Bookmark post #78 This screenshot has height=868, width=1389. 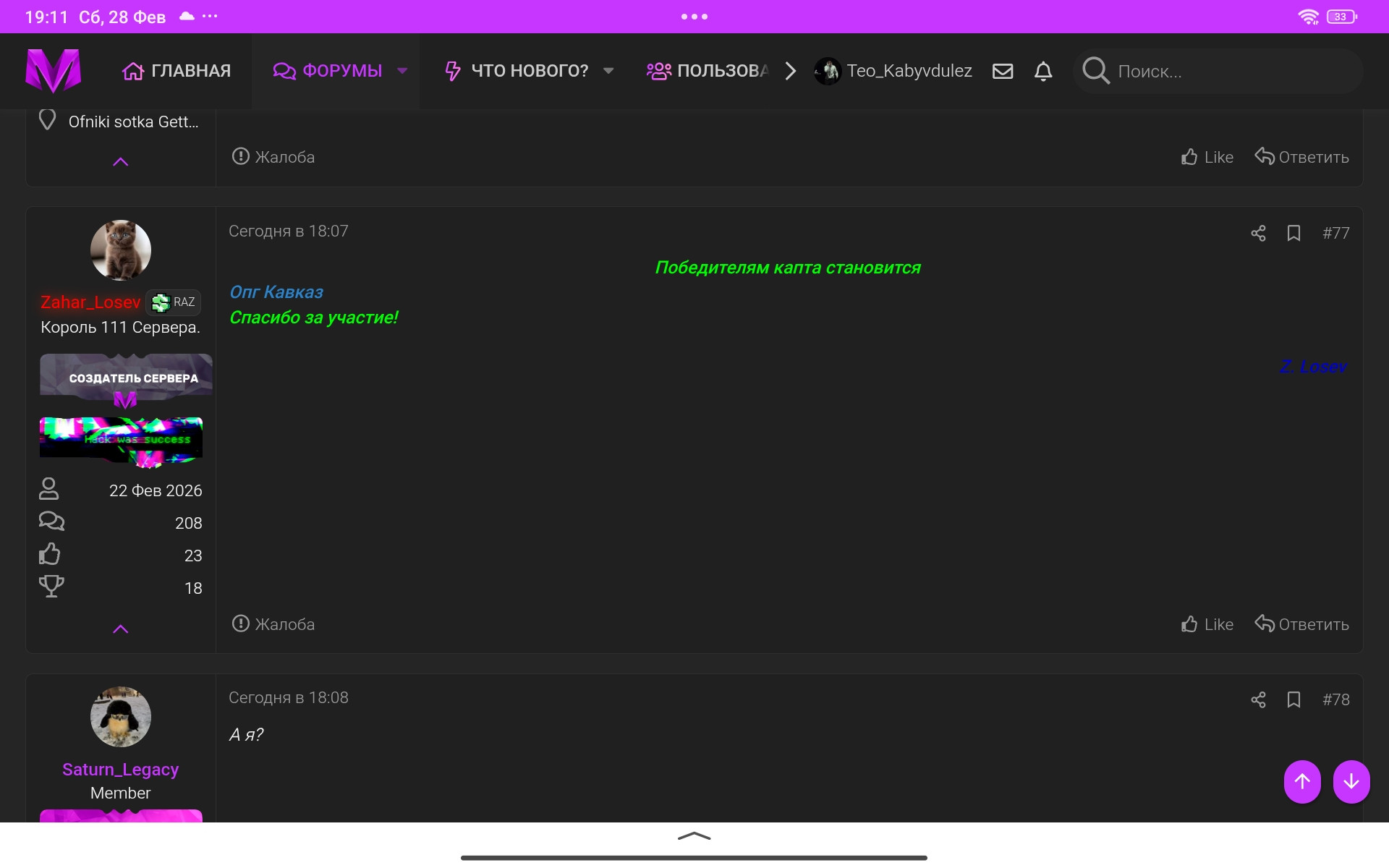coord(1294,699)
